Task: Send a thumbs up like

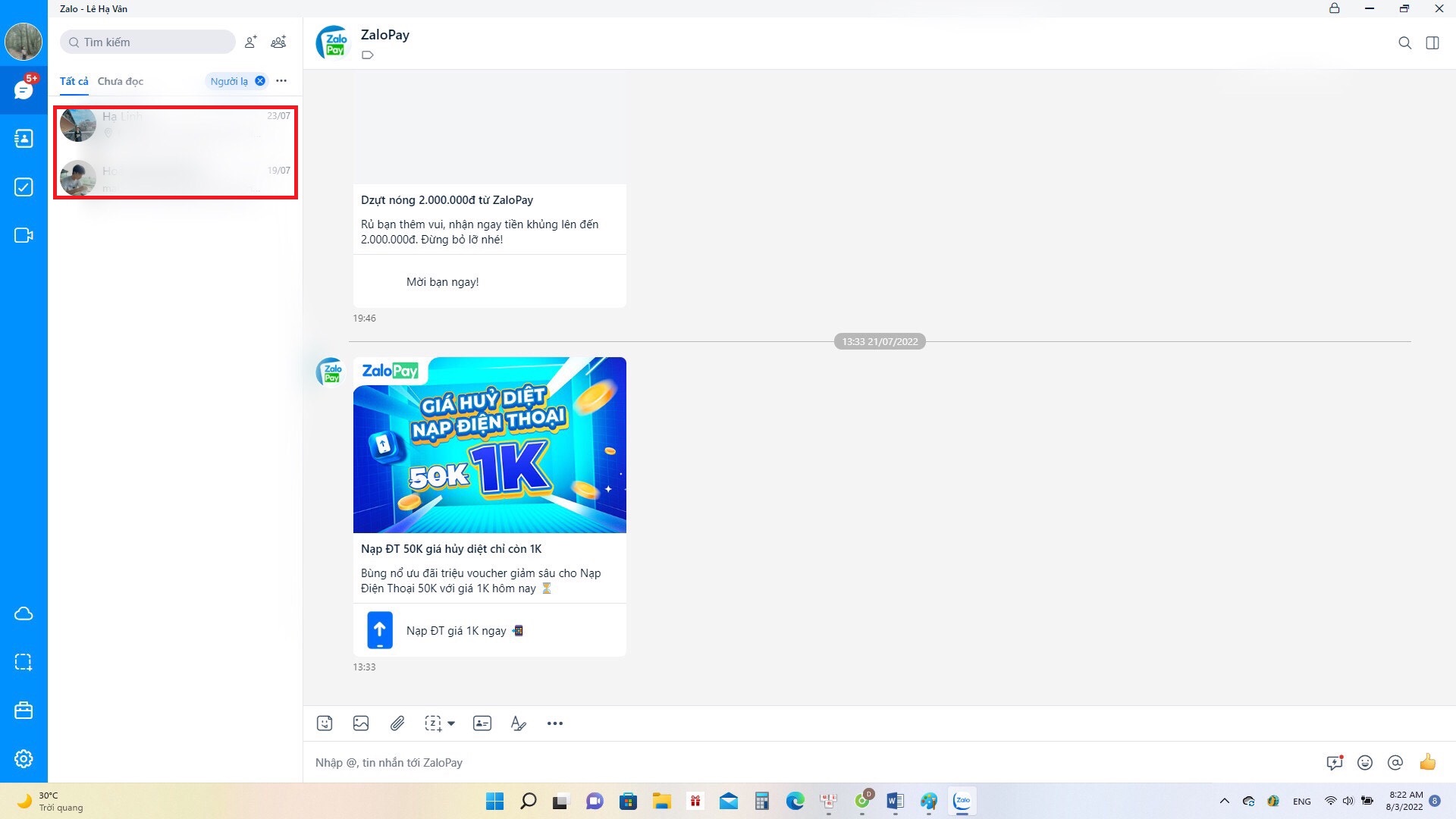Action: tap(1428, 761)
